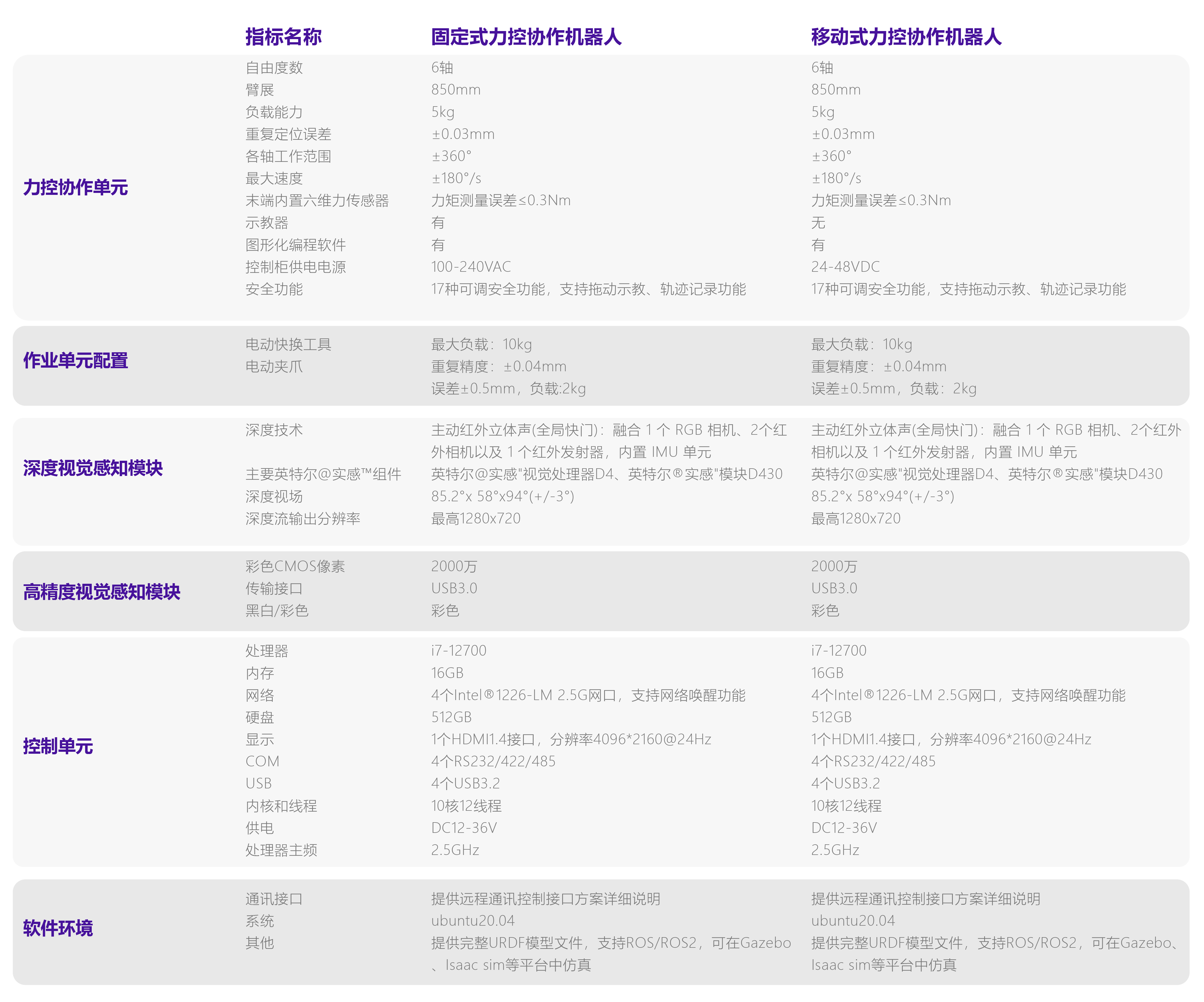Select the 作业单元配置 section title
This screenshot has width=1204, height=1002.
tap(75, 361)
